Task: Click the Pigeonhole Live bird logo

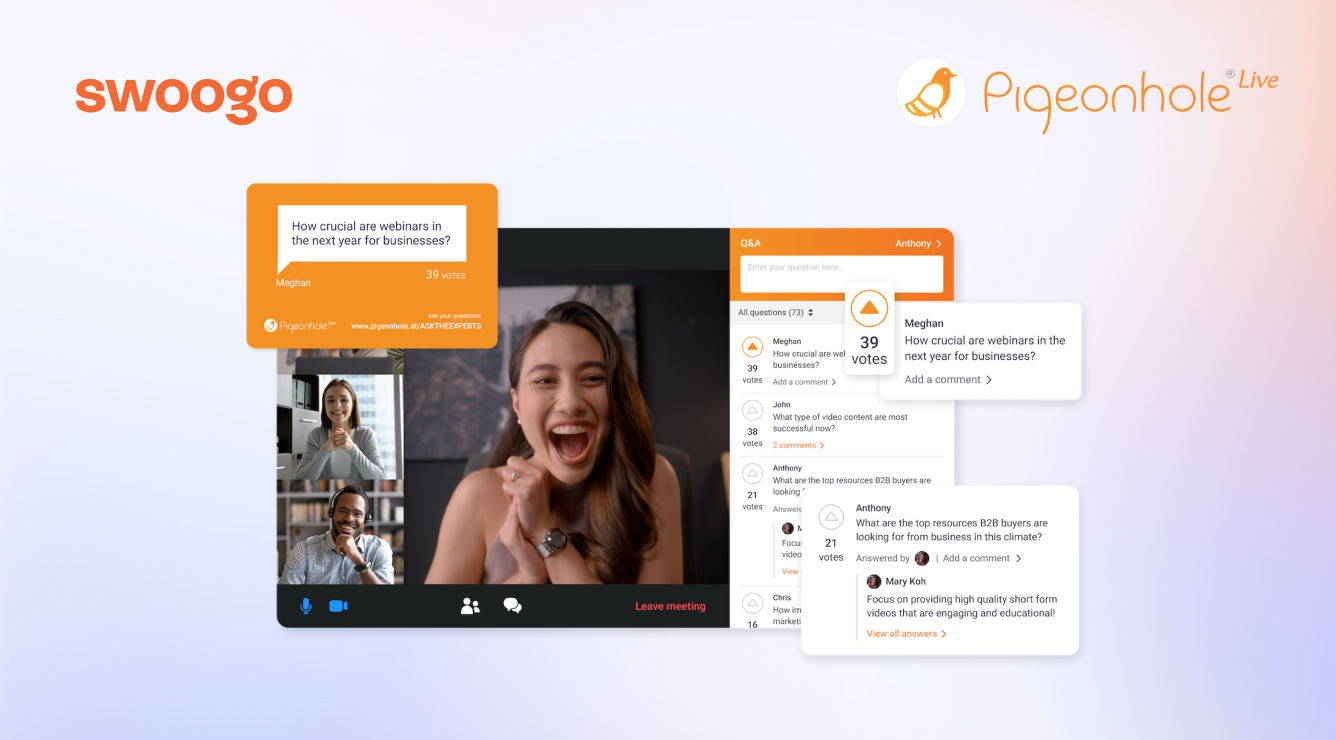Action: (931, 93)
